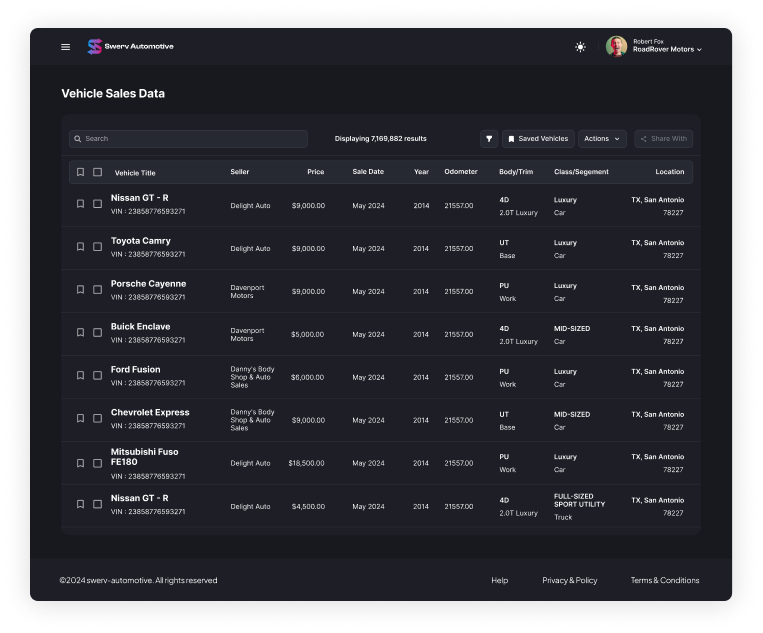Bookmark the Chevrolet Express row
The width and height of the screenshot is (763, 633).
[x=80, y=418]
